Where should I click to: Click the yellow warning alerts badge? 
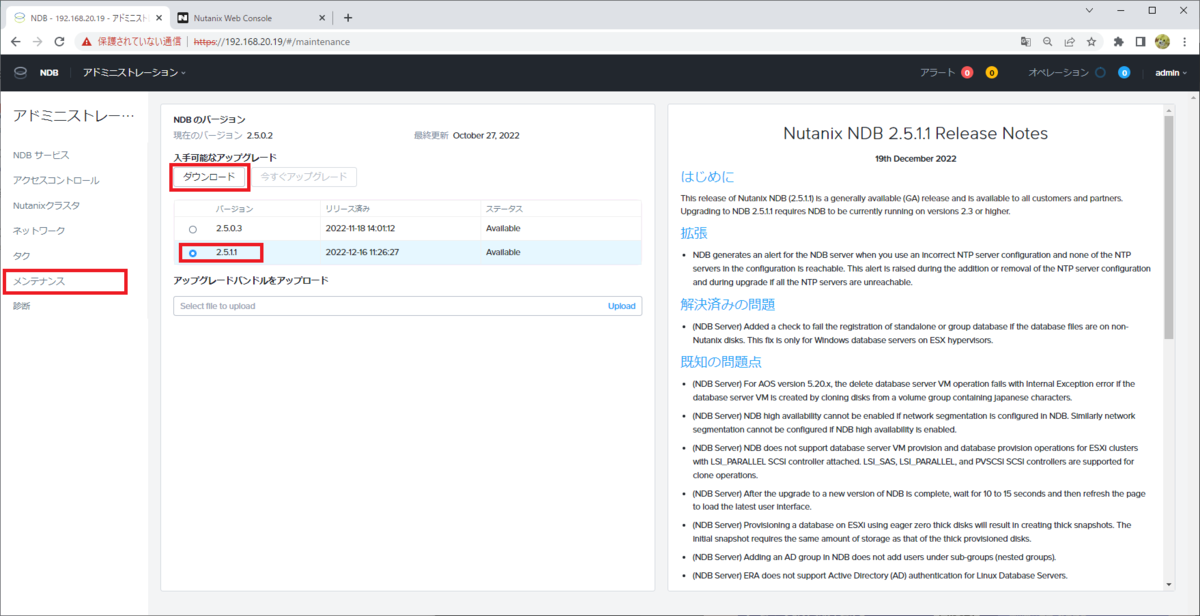pyautogui.click(x=991, y=73)
